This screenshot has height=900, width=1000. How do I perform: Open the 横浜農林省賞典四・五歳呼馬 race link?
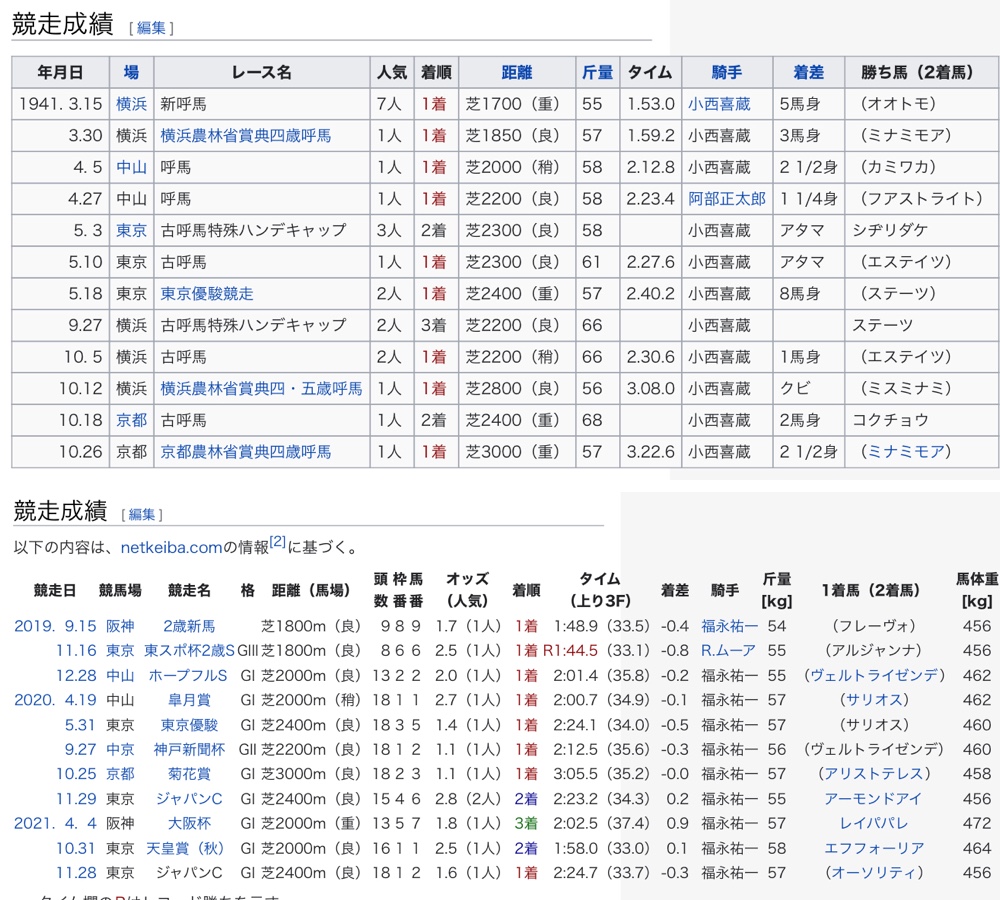(x=261, y=388)
